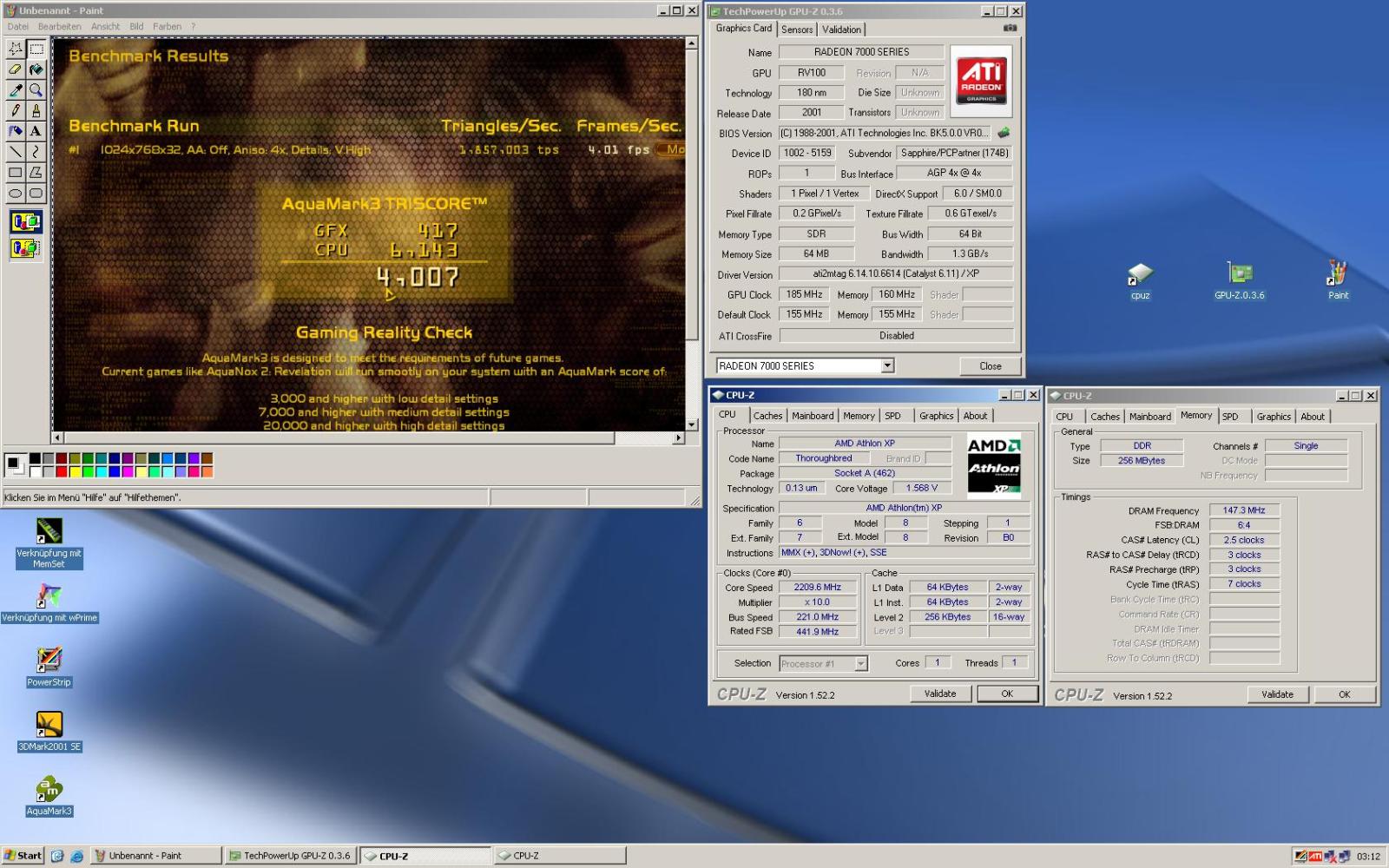Open the cpuz desktop shortcut
1389x868 pixels.
[x=1140, y=282]
